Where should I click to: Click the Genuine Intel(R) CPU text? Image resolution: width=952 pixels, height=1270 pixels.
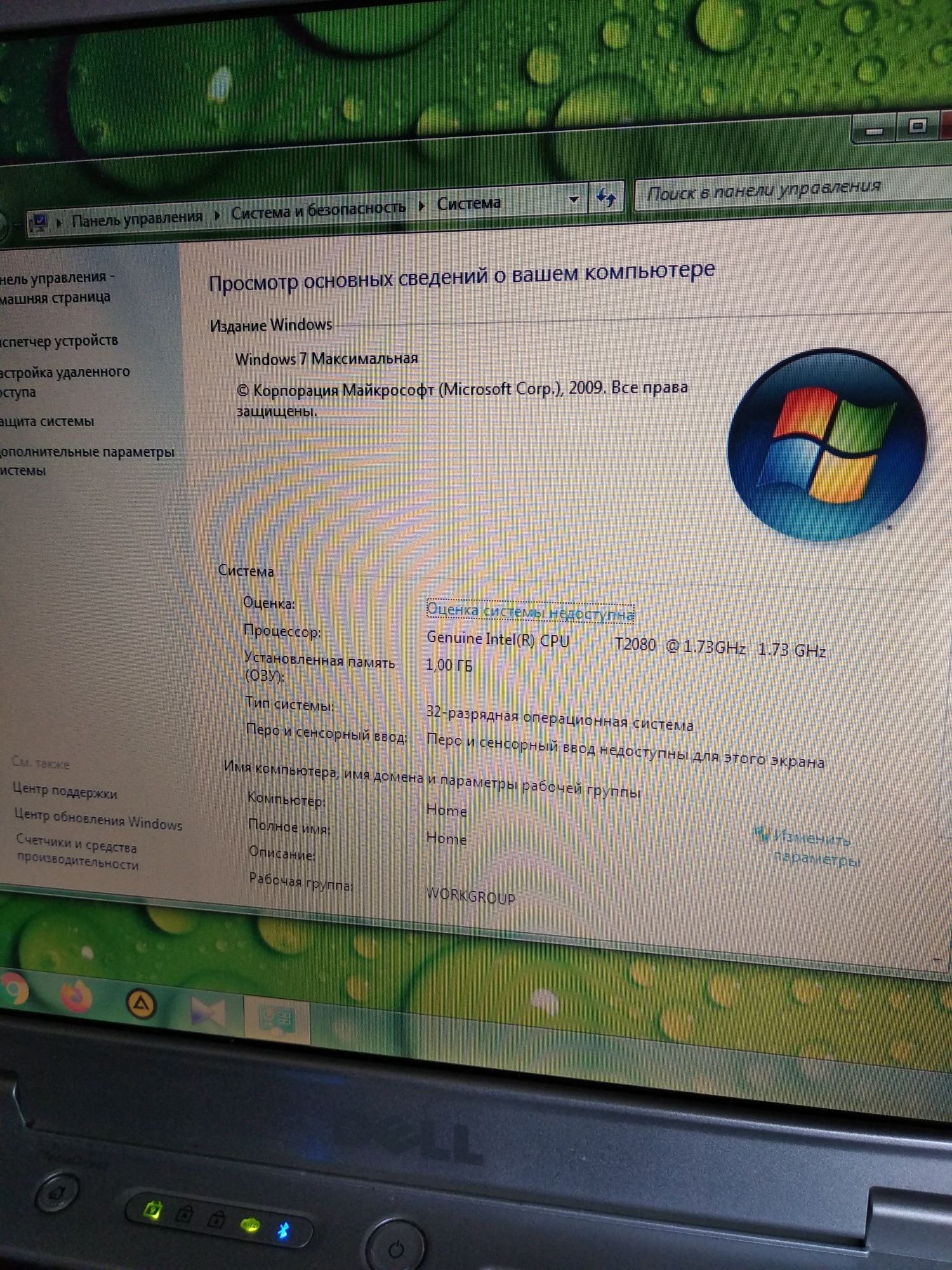(498, 639)
